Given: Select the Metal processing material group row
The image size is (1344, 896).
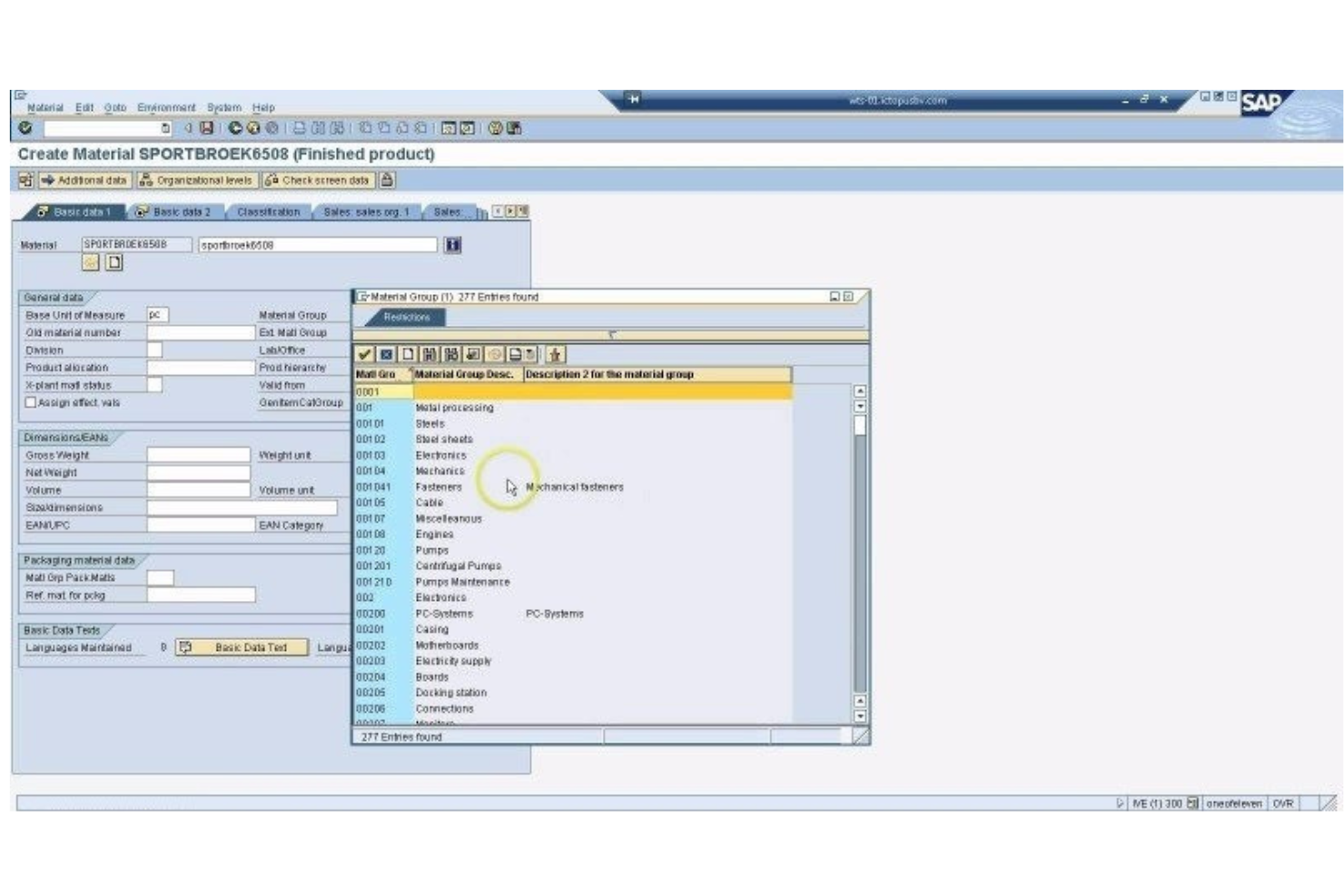Looking at the screenshot, I should click(573, 408).
